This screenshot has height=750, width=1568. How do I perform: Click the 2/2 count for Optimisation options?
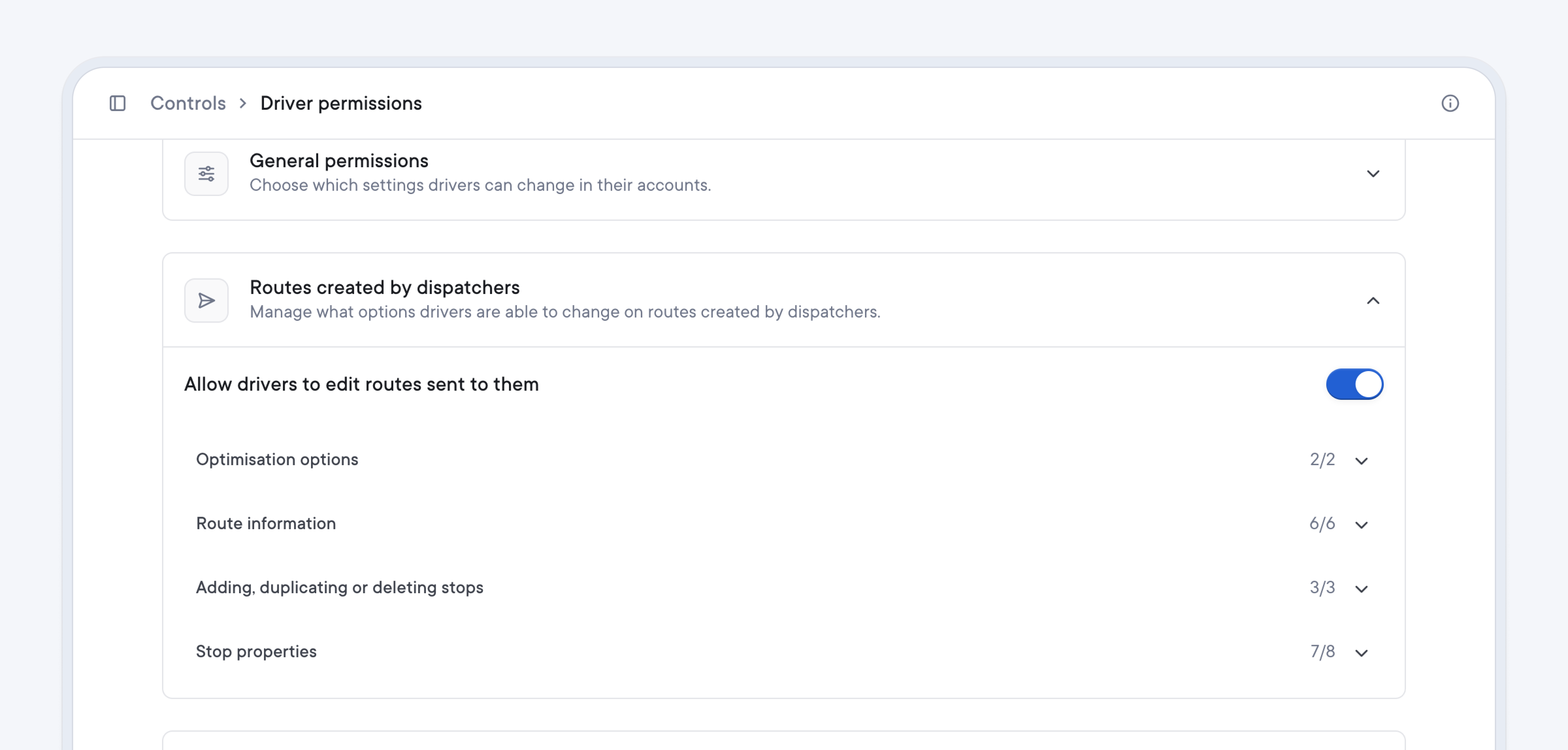[1322, 460]
